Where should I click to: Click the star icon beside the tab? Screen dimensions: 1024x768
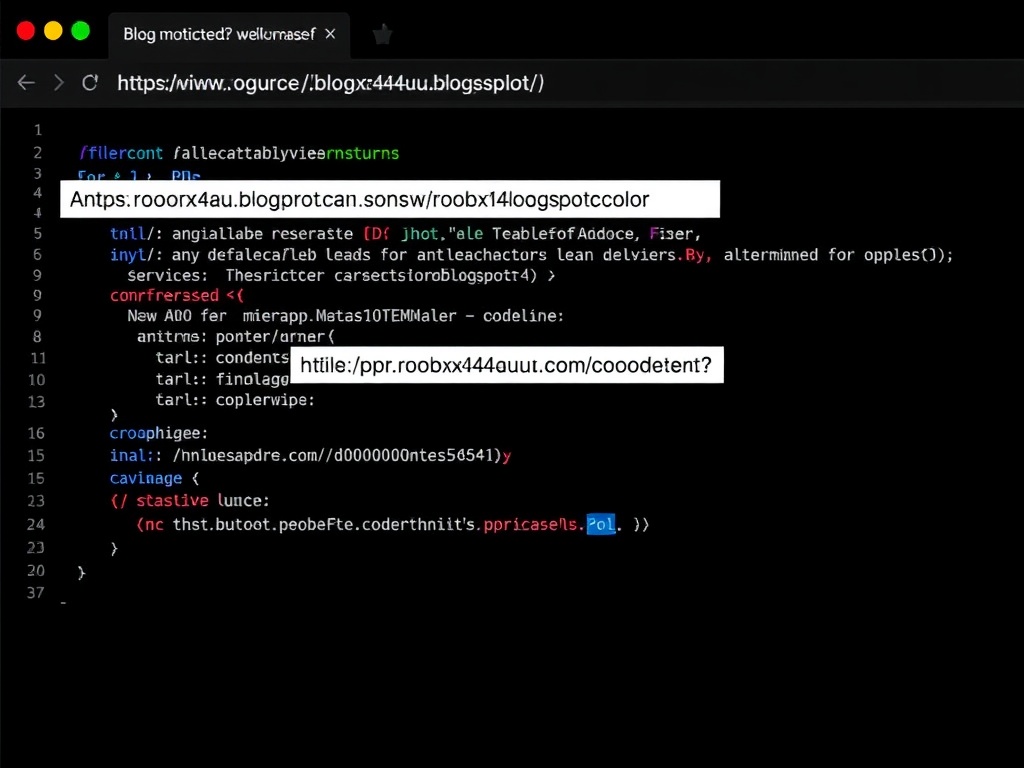(381, 35)
